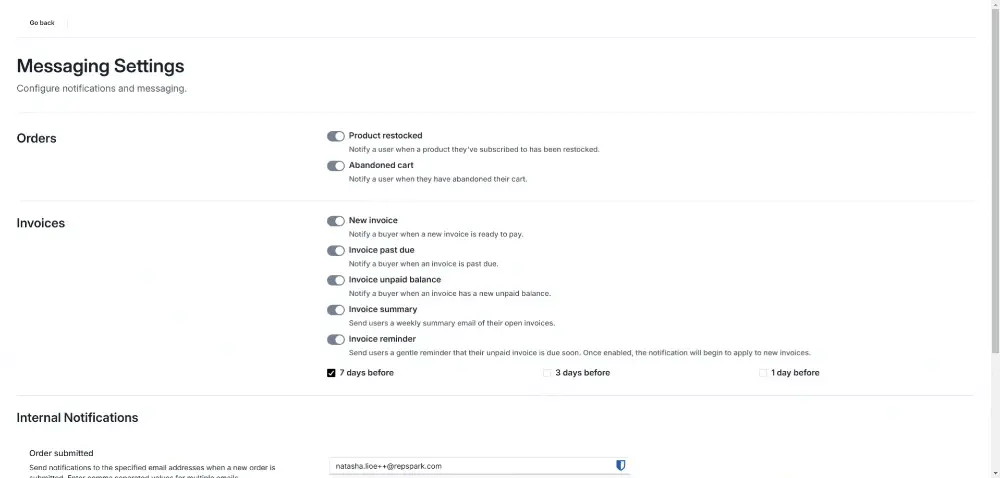Toggle the Invoice past due switch
Image resolution: width=1000 pixels, height=478 pixels.
click(x=335, y=250)
